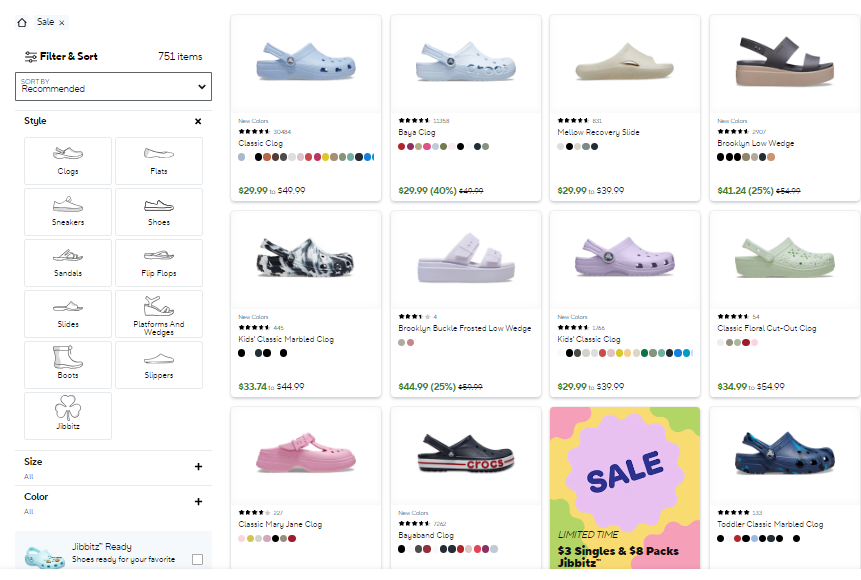Go to the home breadcrumb icon
Screen dimensions: 861x580
(22, 23)
